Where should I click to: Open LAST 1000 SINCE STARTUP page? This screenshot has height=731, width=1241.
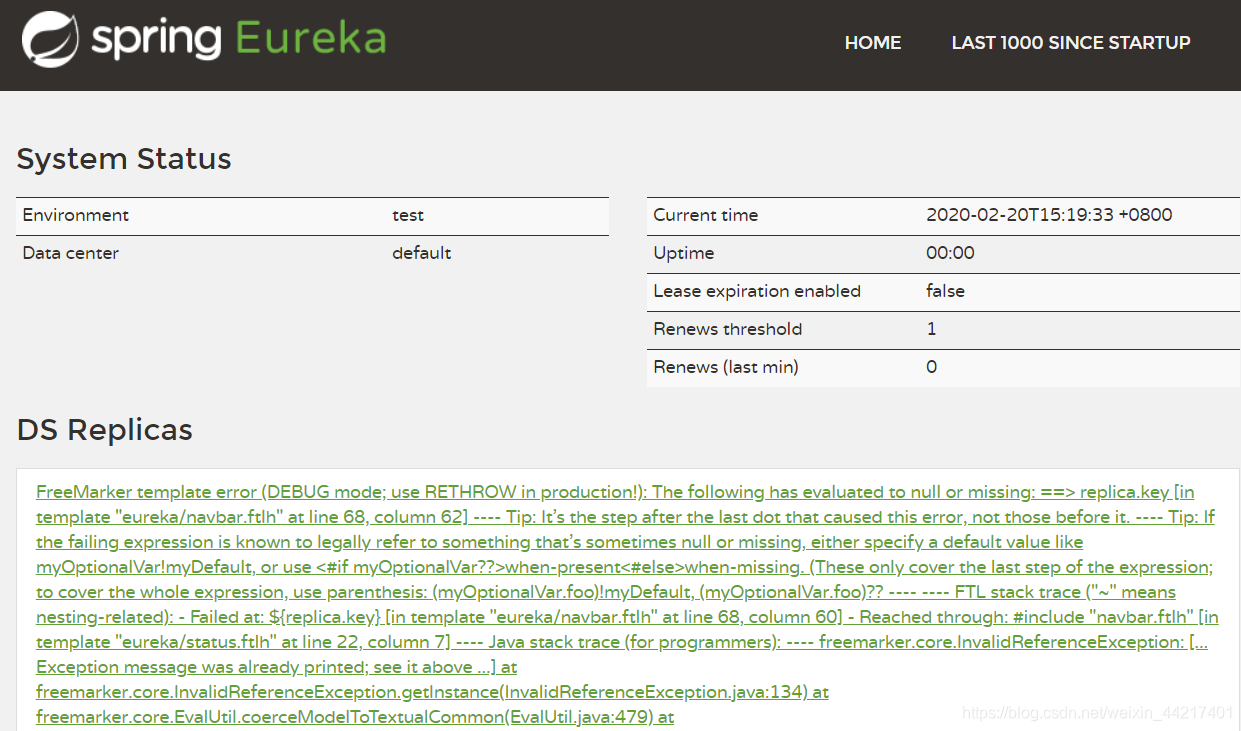pyautogui.click(x=1071, y=43)
